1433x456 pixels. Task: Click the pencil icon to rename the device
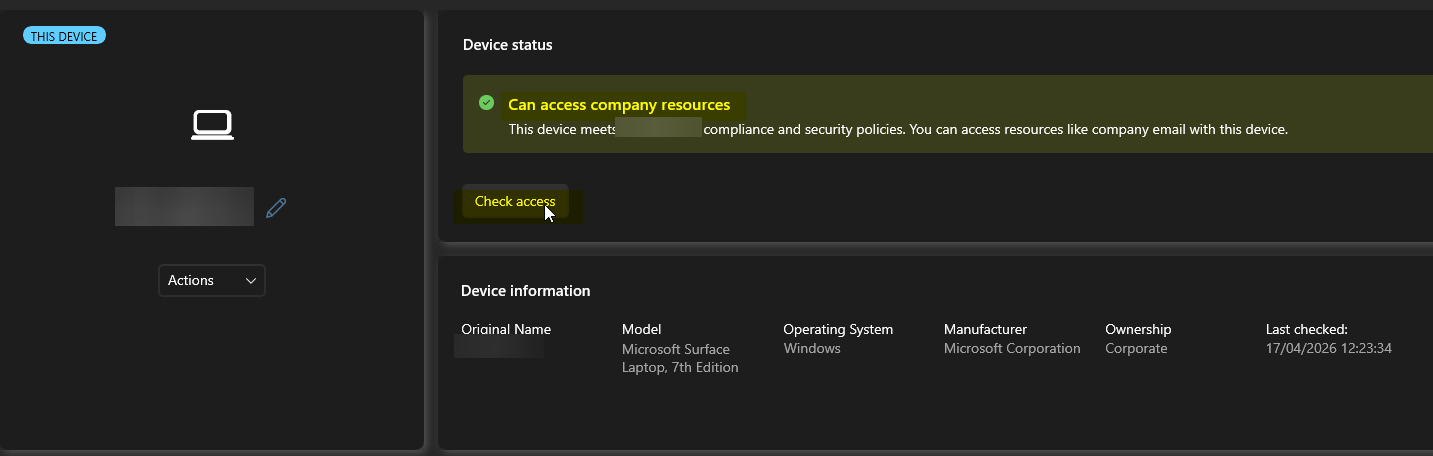tap(276, 208)
